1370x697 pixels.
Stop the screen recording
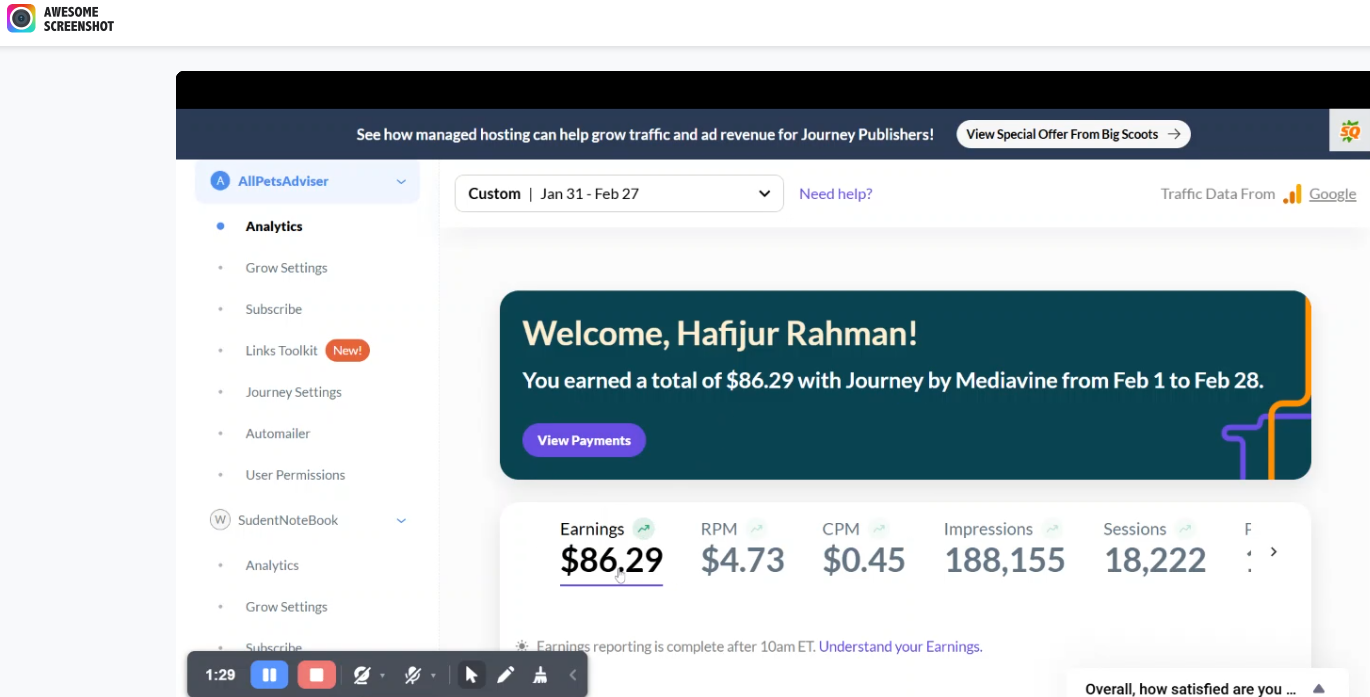(x=316, y=675)
